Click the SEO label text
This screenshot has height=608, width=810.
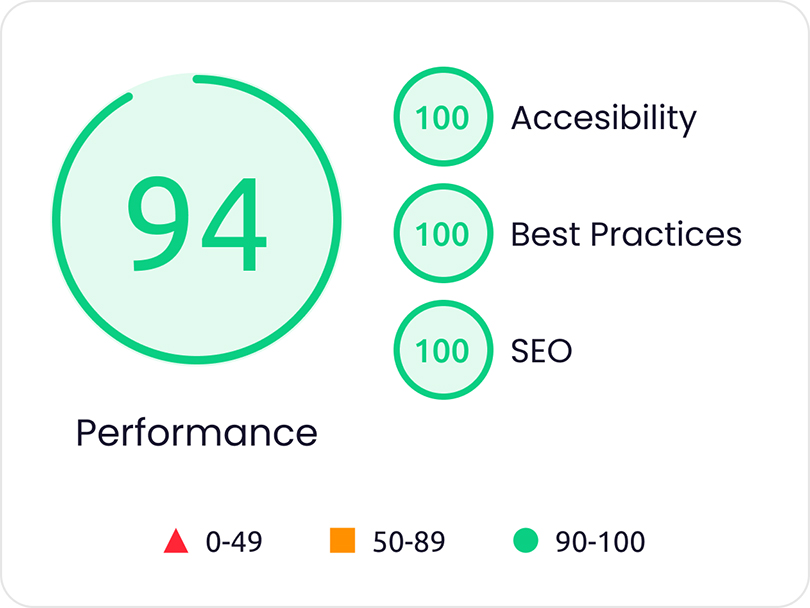541,351
